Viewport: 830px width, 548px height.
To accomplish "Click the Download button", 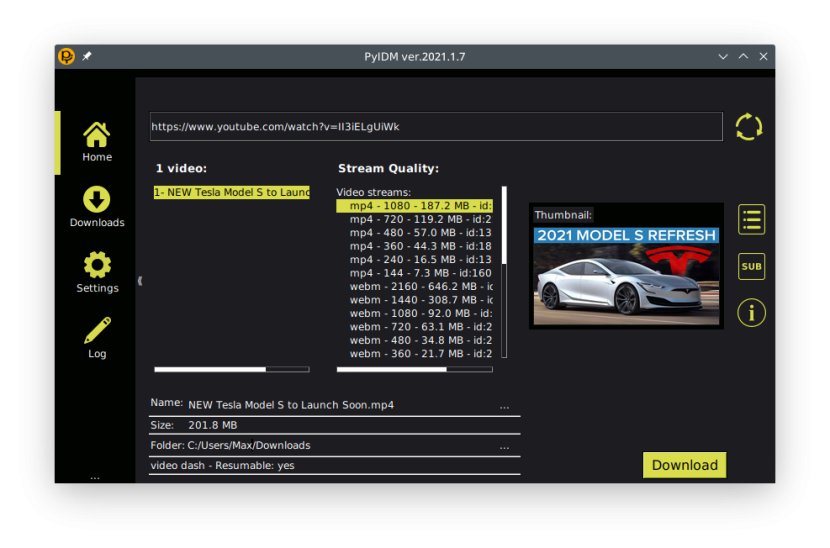I will 684,465.
